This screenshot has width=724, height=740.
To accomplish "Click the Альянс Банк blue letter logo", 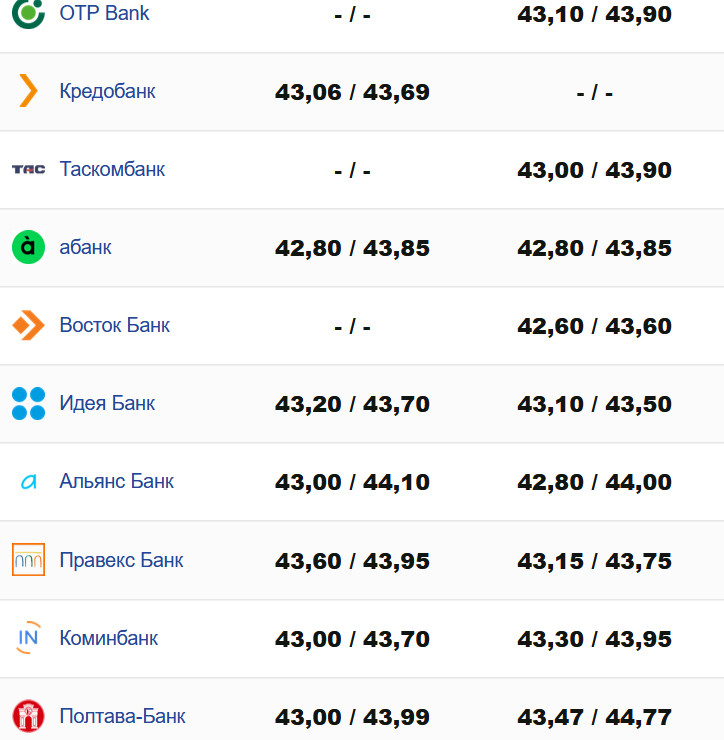I will [x=29, y=481].
